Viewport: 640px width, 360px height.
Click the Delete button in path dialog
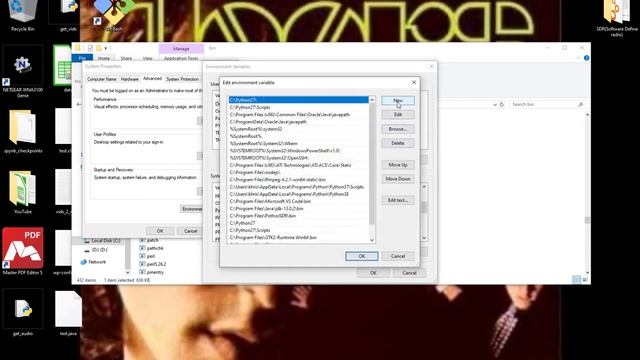click(x=398, y=143)
